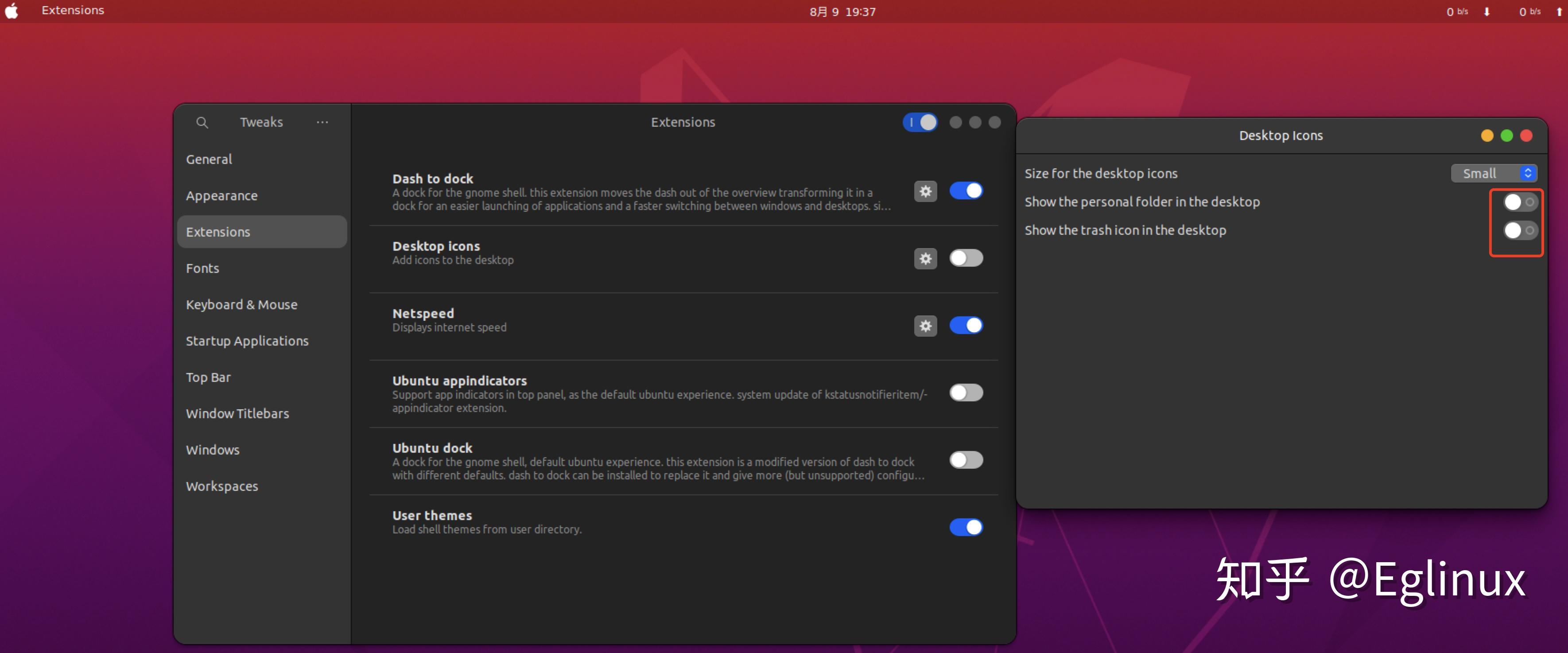
Task: Enable Ubuntu appindicators extension
Action: click(966, 393)
